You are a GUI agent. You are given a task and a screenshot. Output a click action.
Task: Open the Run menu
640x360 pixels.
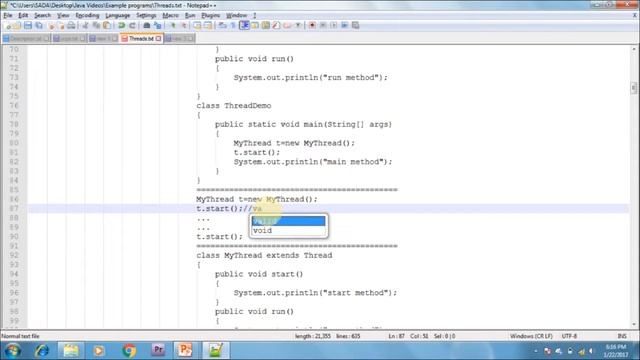point(190,16)
